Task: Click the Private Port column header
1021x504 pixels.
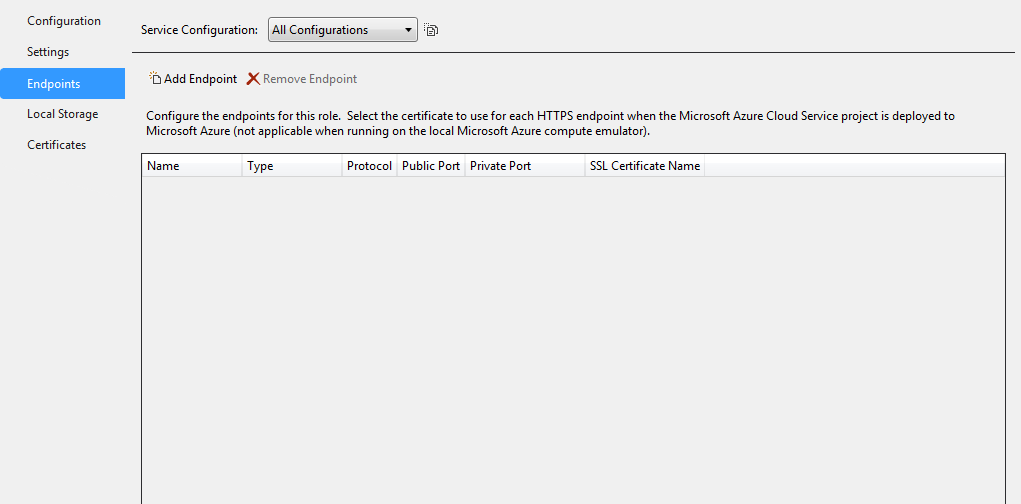Action: [524, 166]
